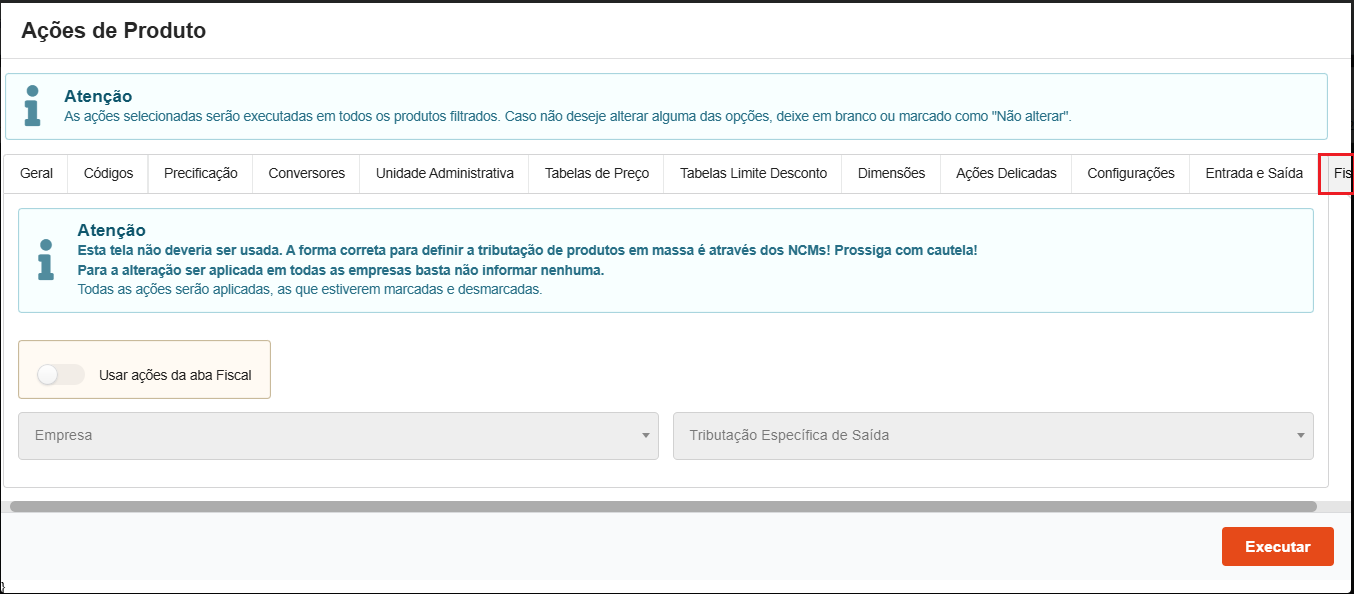The height and width of the screenshot is (594, 1354).
Task: Select the partially visible Fiscal tab
Action: 1339,173
